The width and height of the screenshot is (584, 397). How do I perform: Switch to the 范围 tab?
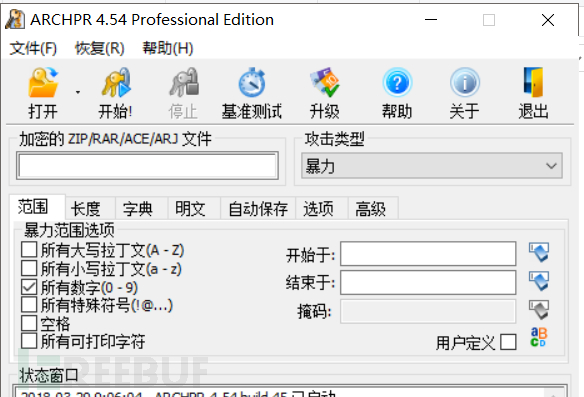37,206
